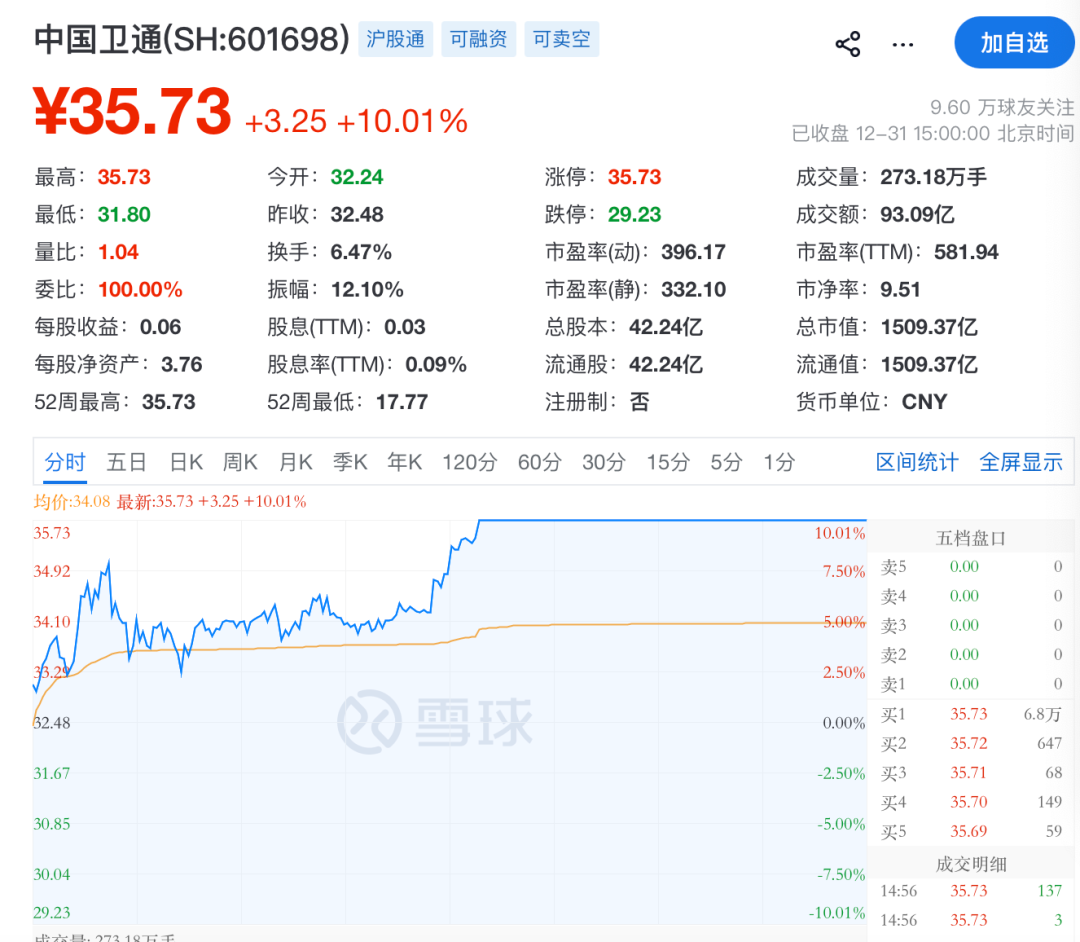Viewport: 1080px width, 942px height.
Task: Click the 成交量 value 273.18万手
Action: pos(933,178)
